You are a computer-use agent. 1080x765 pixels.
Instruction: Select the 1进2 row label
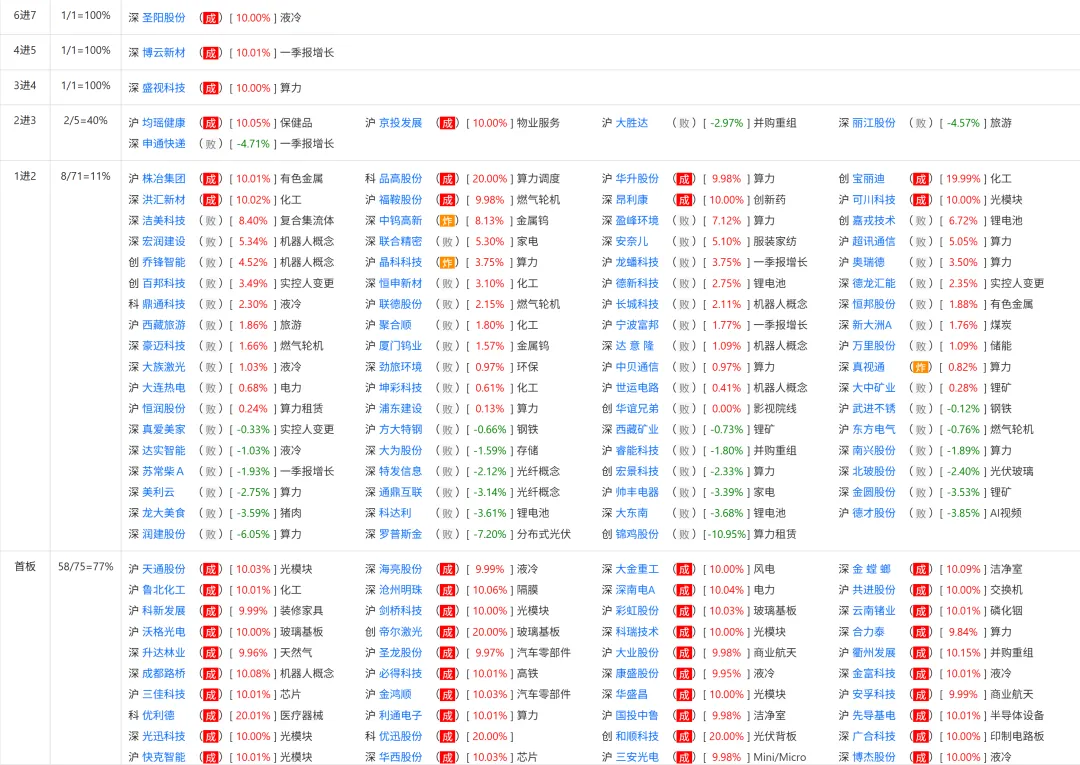pyautogui.click(x=25, y=176)
